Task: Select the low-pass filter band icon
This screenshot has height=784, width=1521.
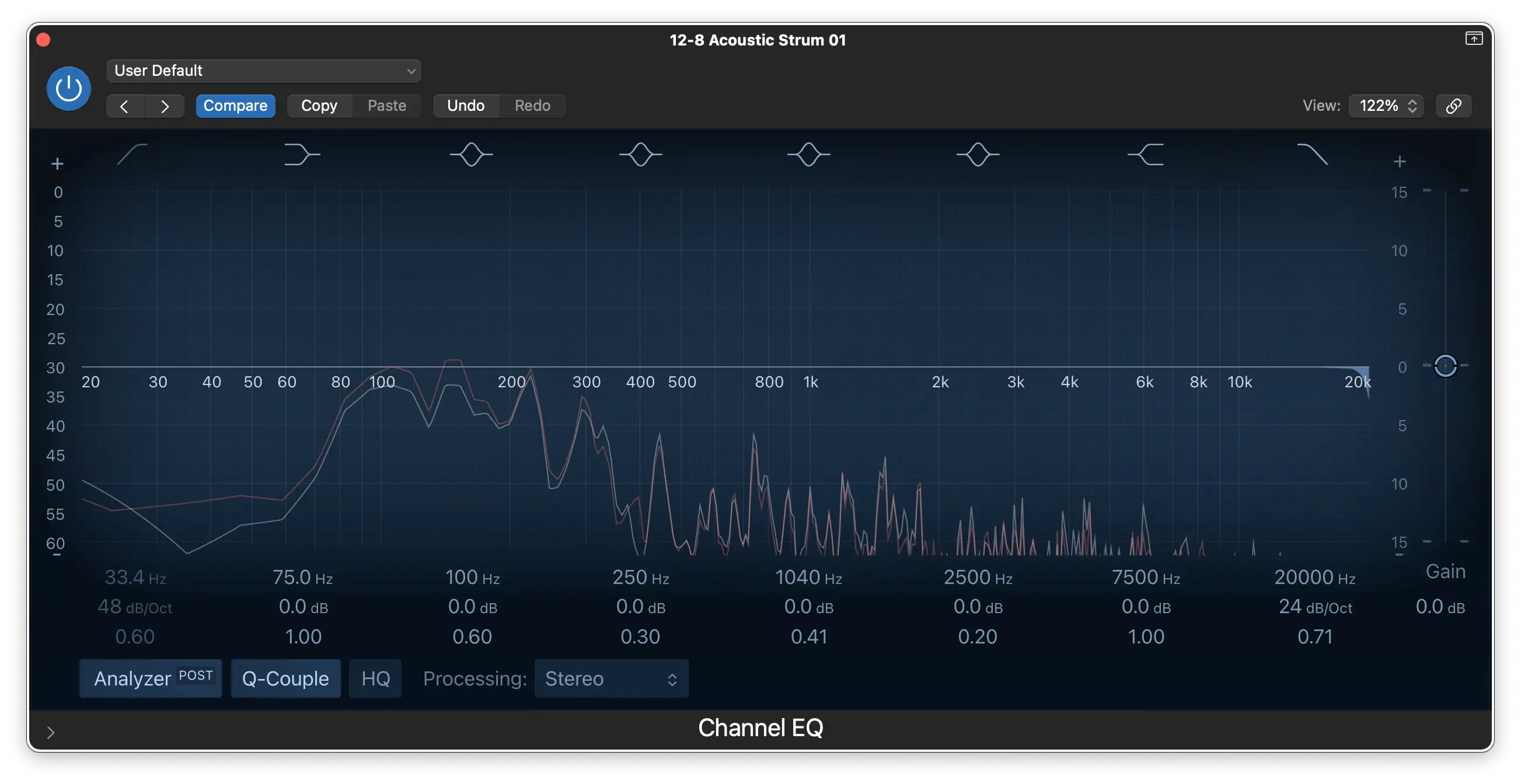Action: click(x=1314, y=154)
